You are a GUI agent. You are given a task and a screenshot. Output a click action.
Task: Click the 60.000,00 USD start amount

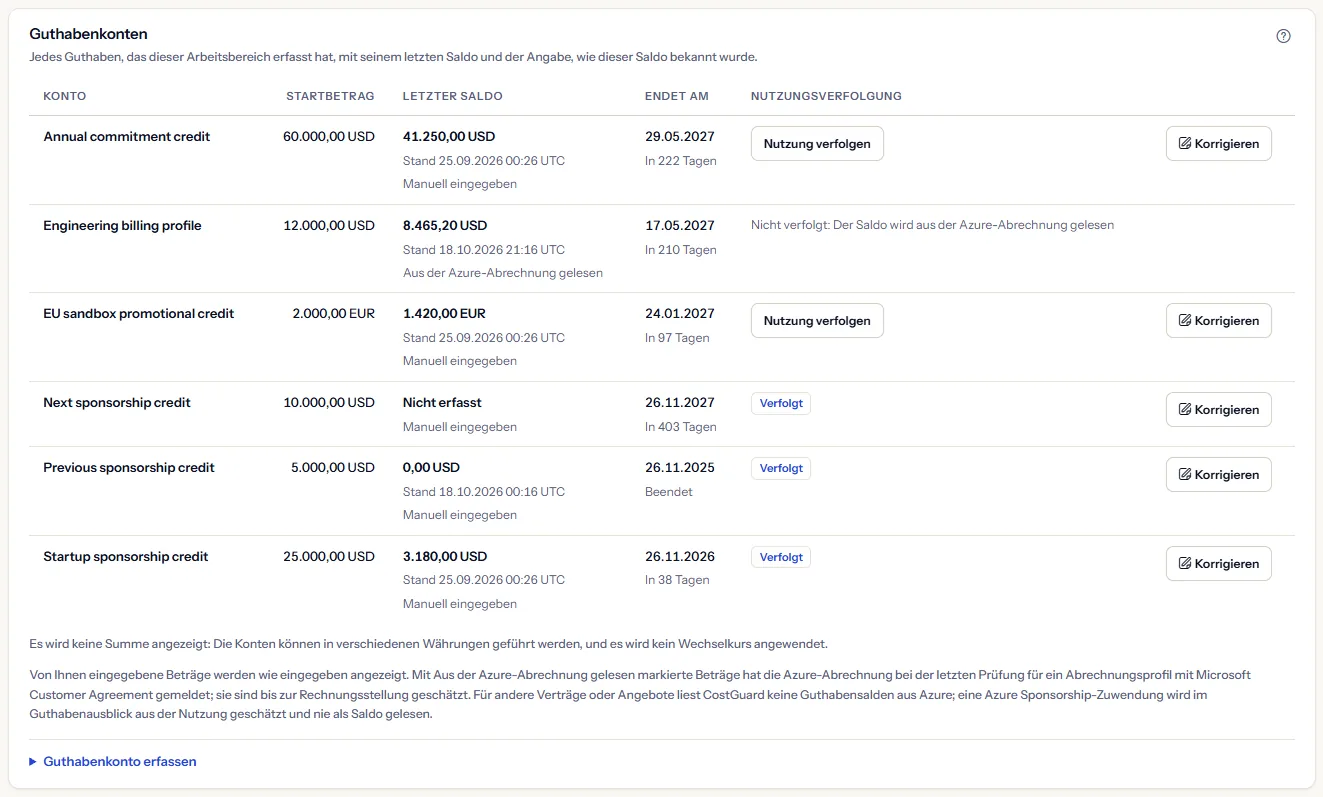click(329, 136)
